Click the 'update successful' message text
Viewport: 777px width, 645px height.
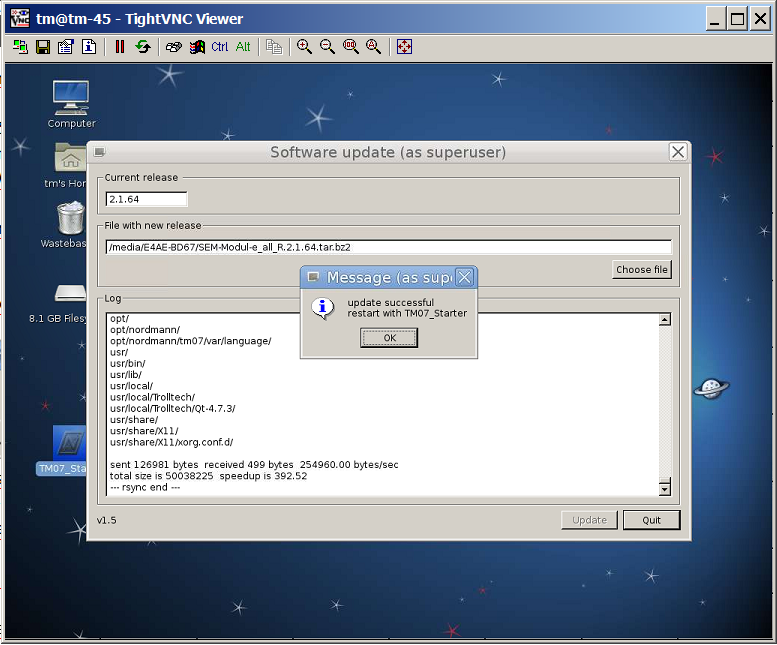pos(390,302)
